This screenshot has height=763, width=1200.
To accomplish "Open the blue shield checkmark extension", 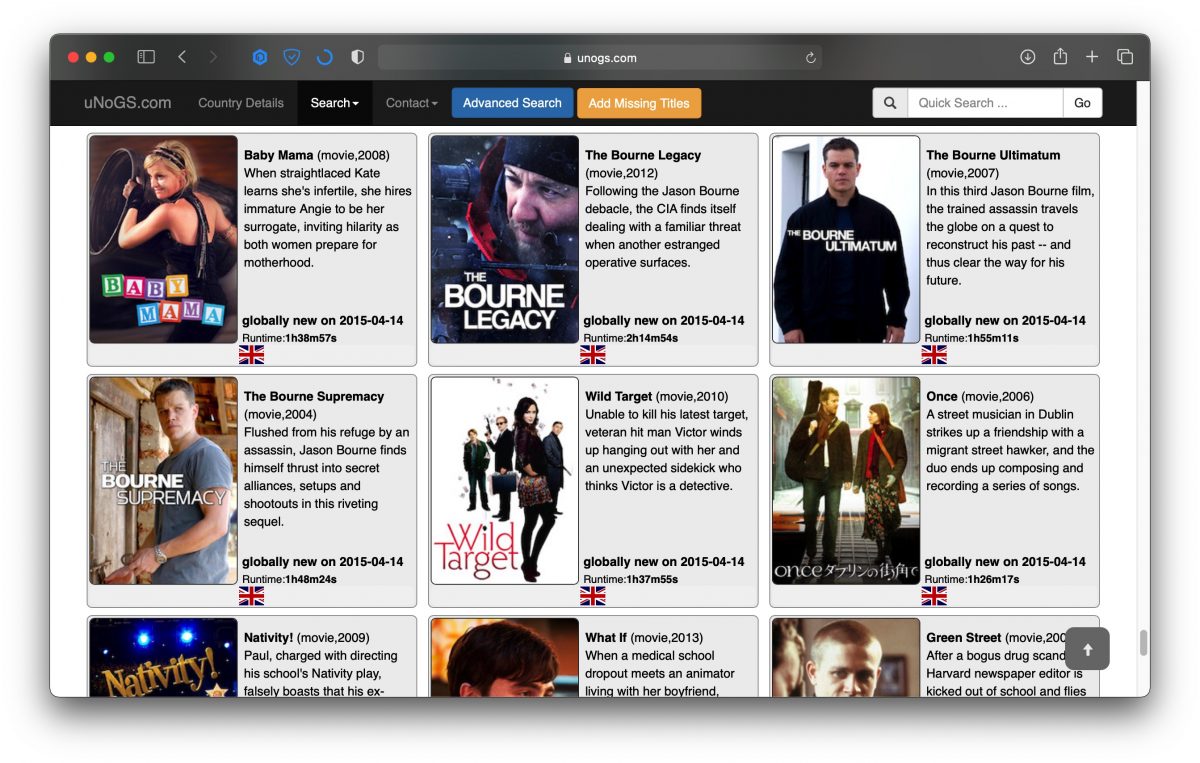I will click(x=291, y=57).
